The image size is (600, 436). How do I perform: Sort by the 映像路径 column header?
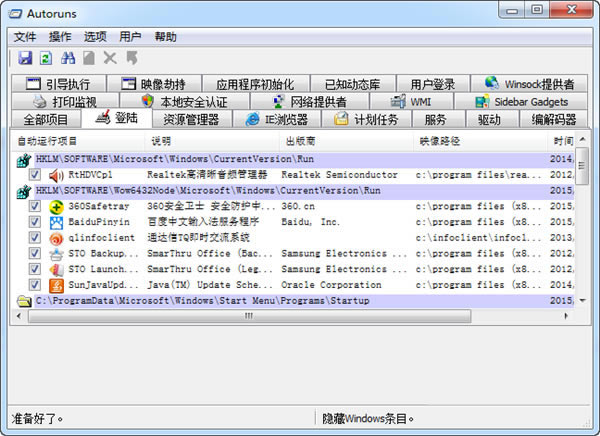click(x=440, y=141)
